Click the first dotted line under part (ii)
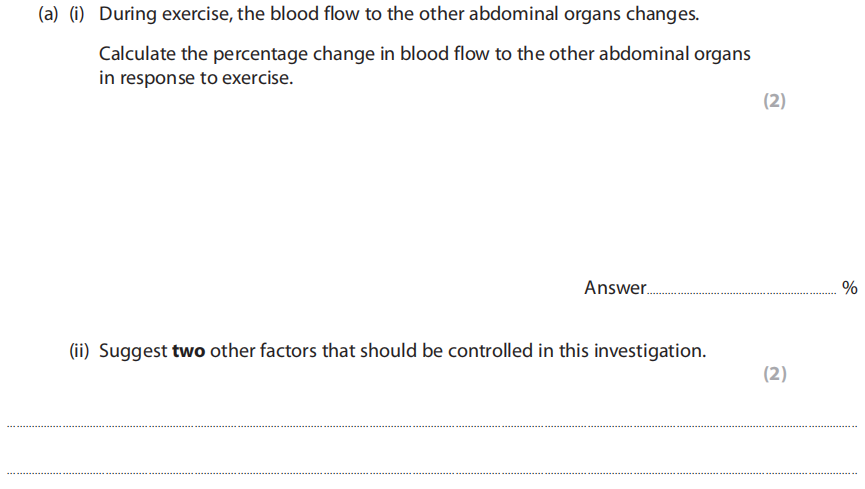 [x=432, y=427]
